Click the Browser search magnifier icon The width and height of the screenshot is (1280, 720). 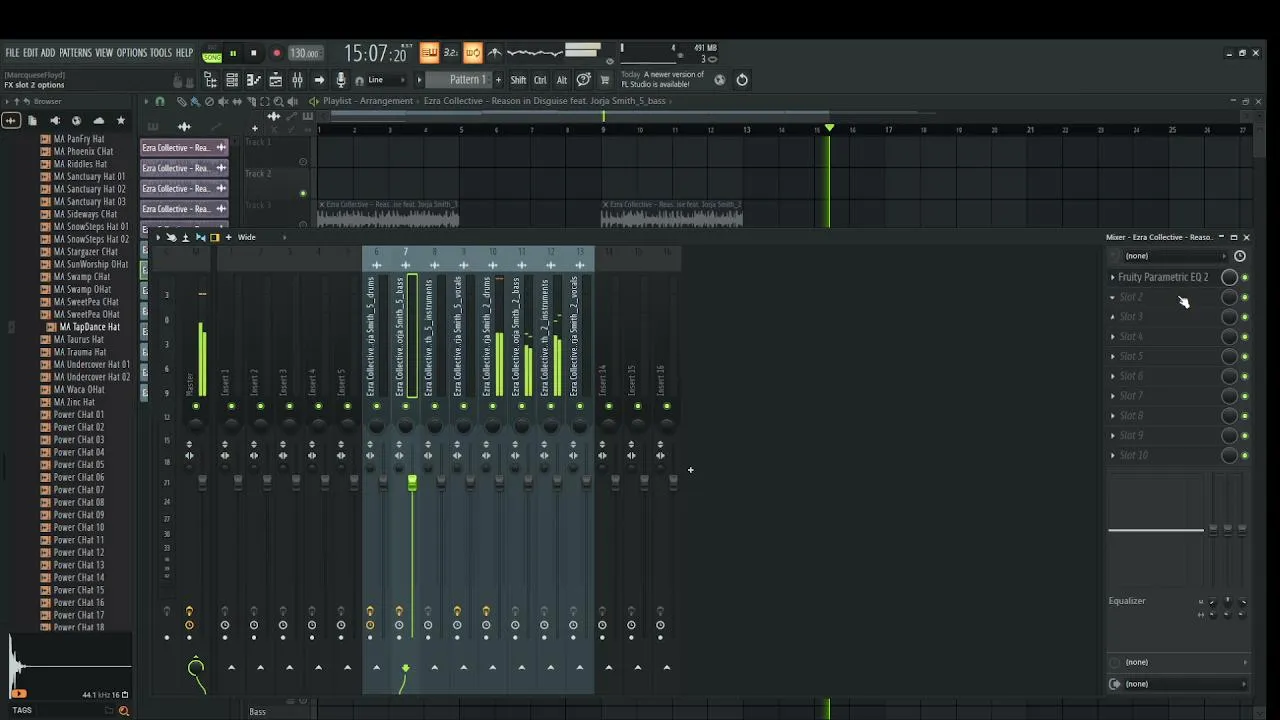pyautogui.click(x=124, y=711)
